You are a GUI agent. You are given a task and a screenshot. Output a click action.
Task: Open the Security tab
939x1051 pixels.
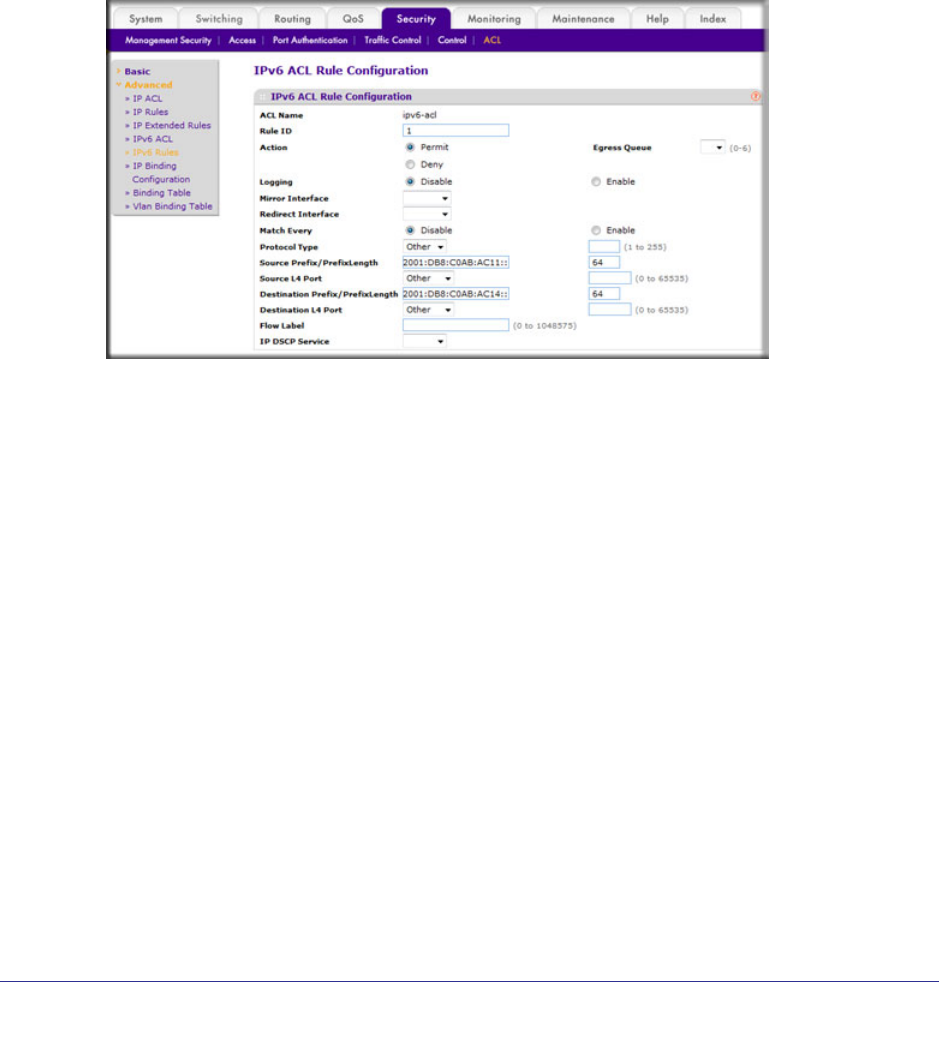[416, 19]
